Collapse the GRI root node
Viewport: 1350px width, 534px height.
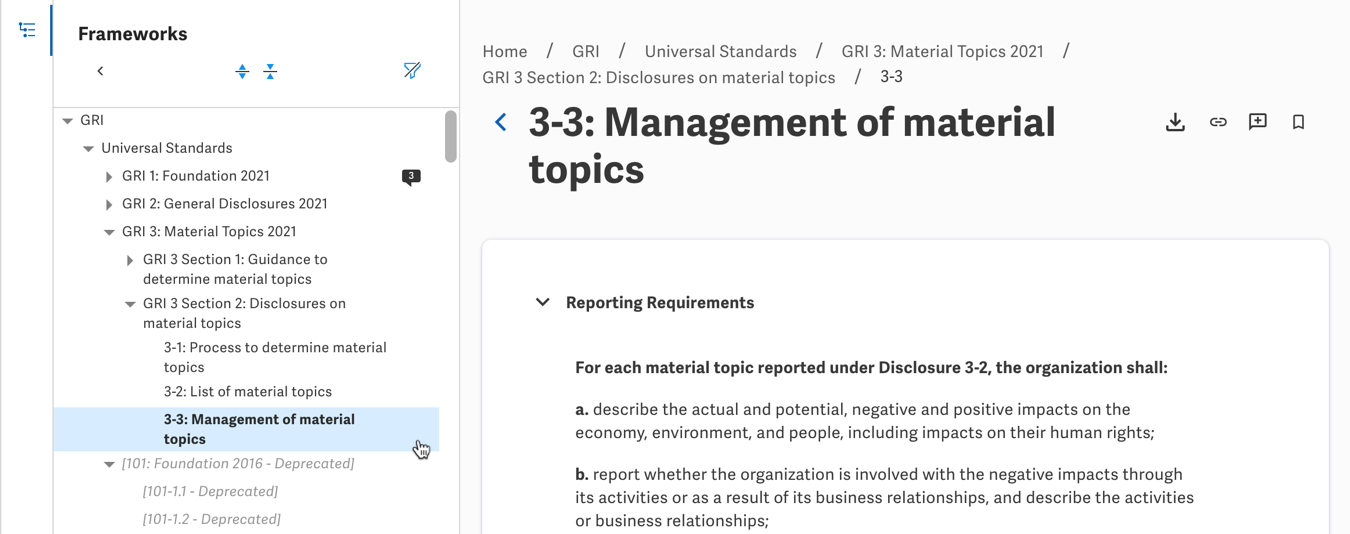pyautogui.click(x=68, y=121)
